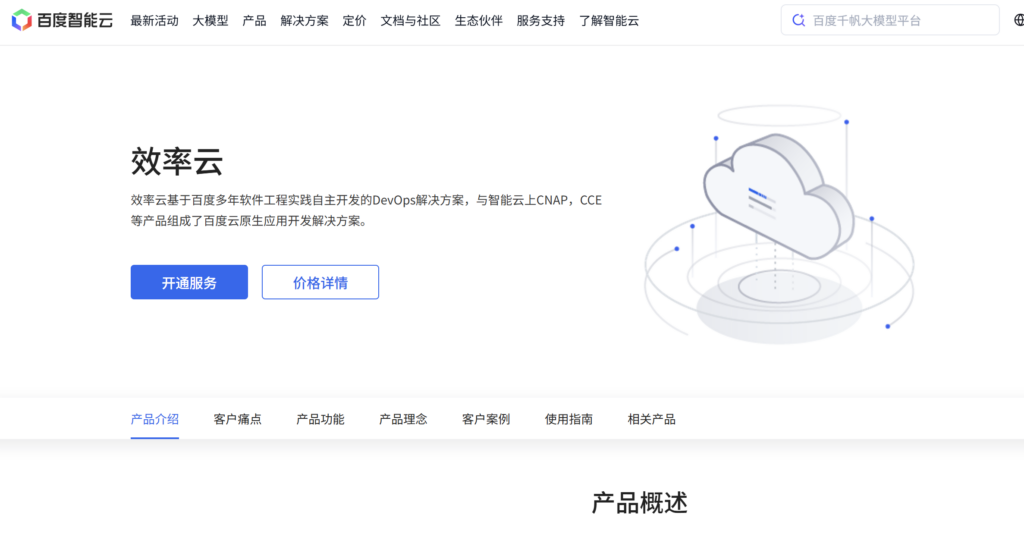Click the 价格详情 button
The height and width of the screenshot is (534, 1024).
tap(320, 282)
